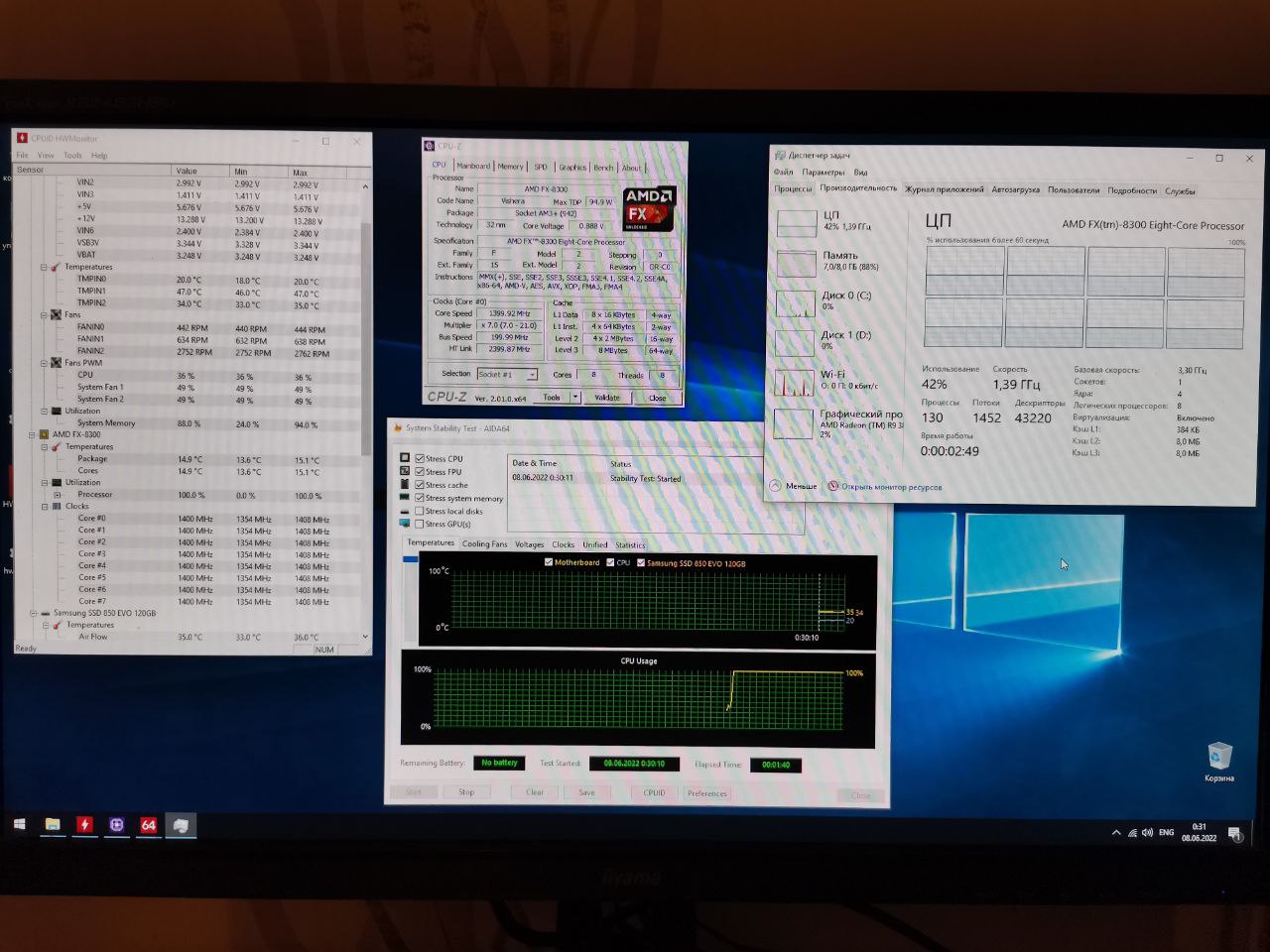Click the Stress cache icon in AIDA64
This screenshot has height=952, width=1270.
(405, 484)
